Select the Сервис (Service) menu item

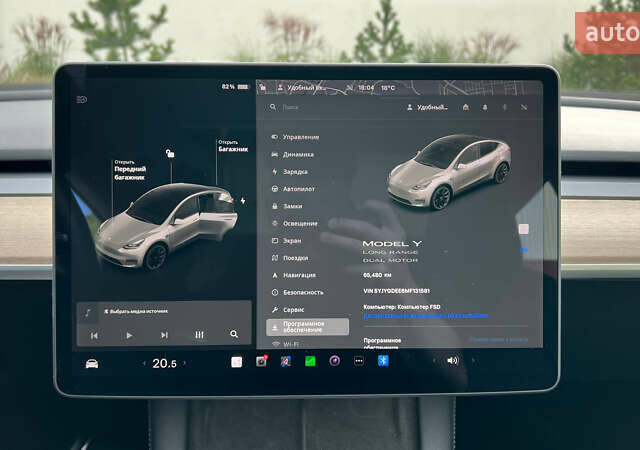(x=288, y=310)
